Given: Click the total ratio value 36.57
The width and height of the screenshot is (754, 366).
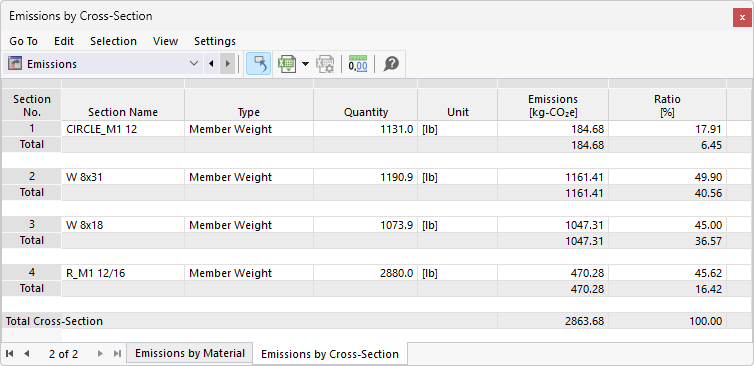Looking at the screenshot, I should (667, 241).
